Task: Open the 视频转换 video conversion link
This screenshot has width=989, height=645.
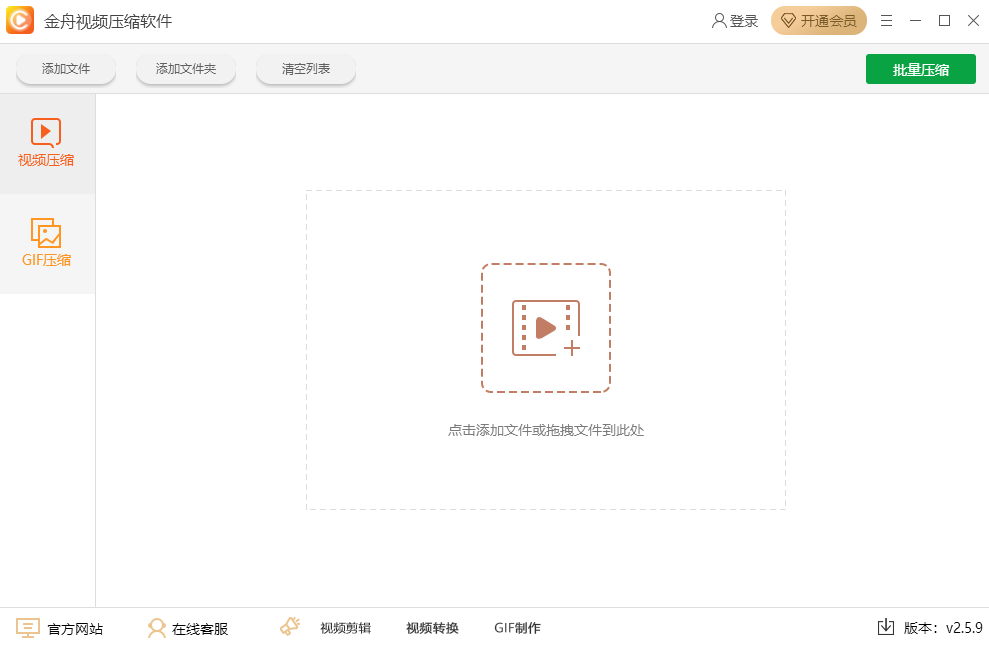Action: click(432, 628)
